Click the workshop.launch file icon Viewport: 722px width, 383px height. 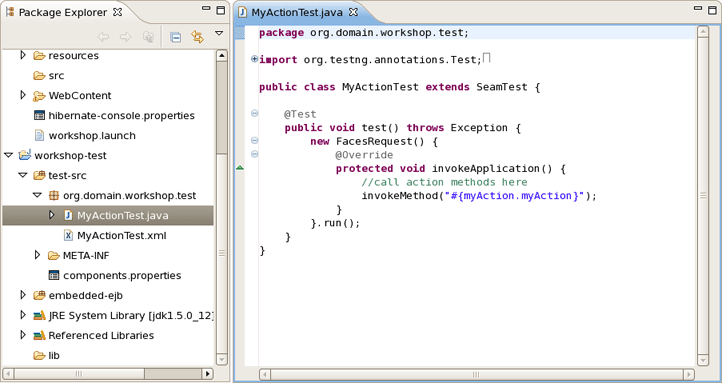click(40, 135)
